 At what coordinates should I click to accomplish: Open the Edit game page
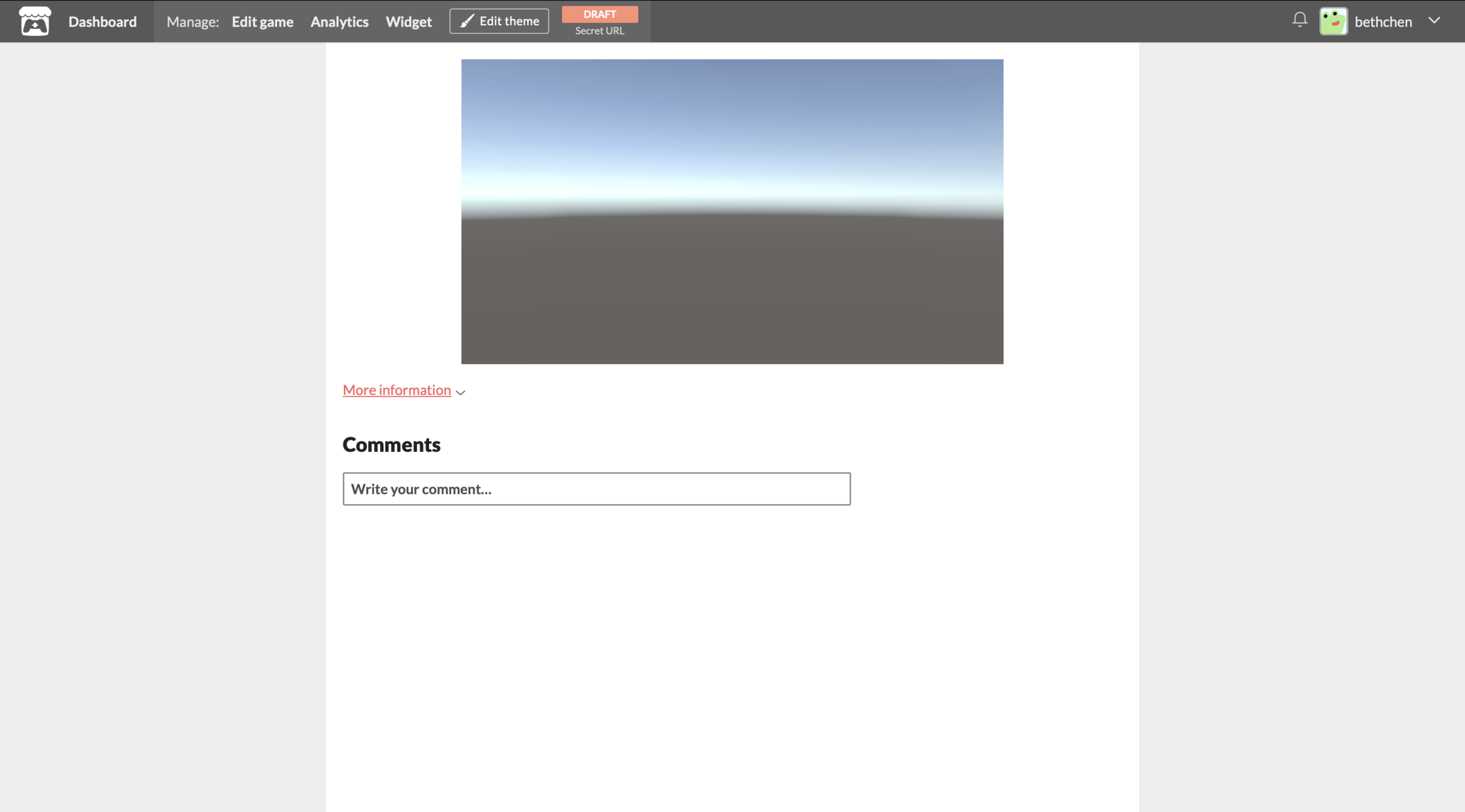[262, 22]
